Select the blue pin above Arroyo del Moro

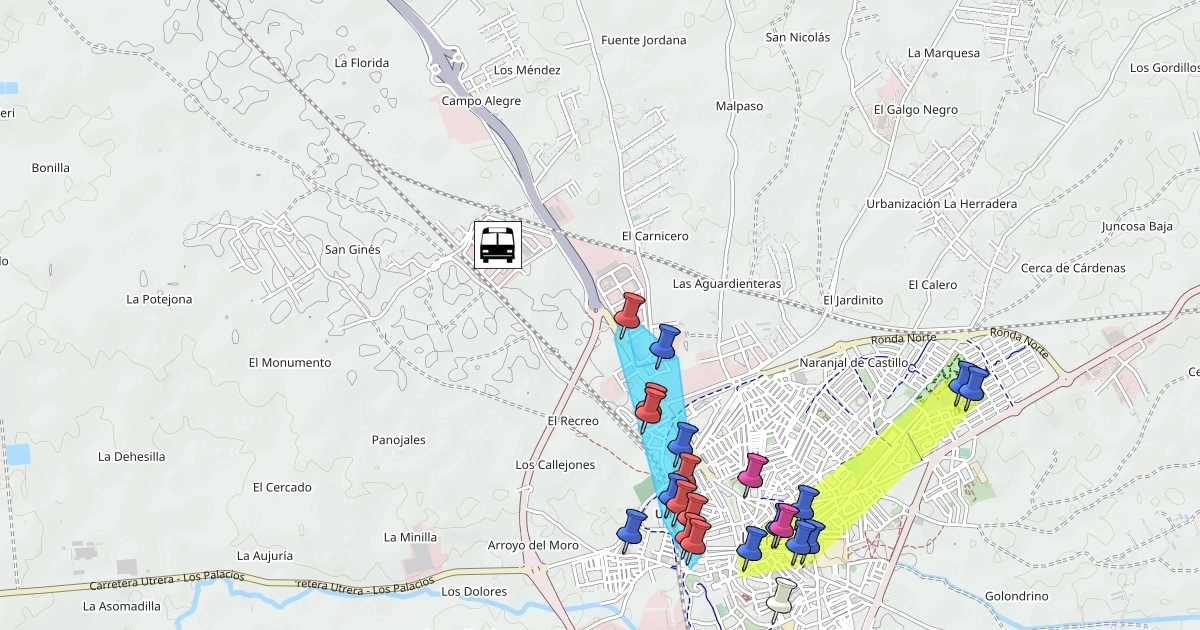point(631,528)
